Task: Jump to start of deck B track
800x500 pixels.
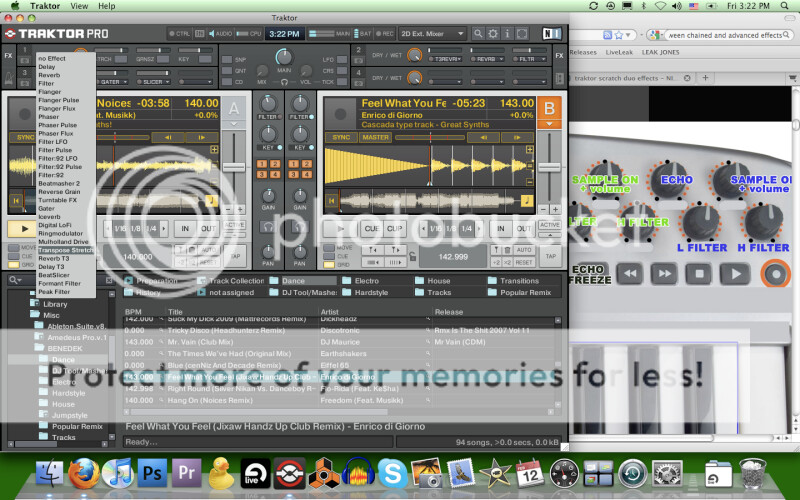Action: coord(332,201)
